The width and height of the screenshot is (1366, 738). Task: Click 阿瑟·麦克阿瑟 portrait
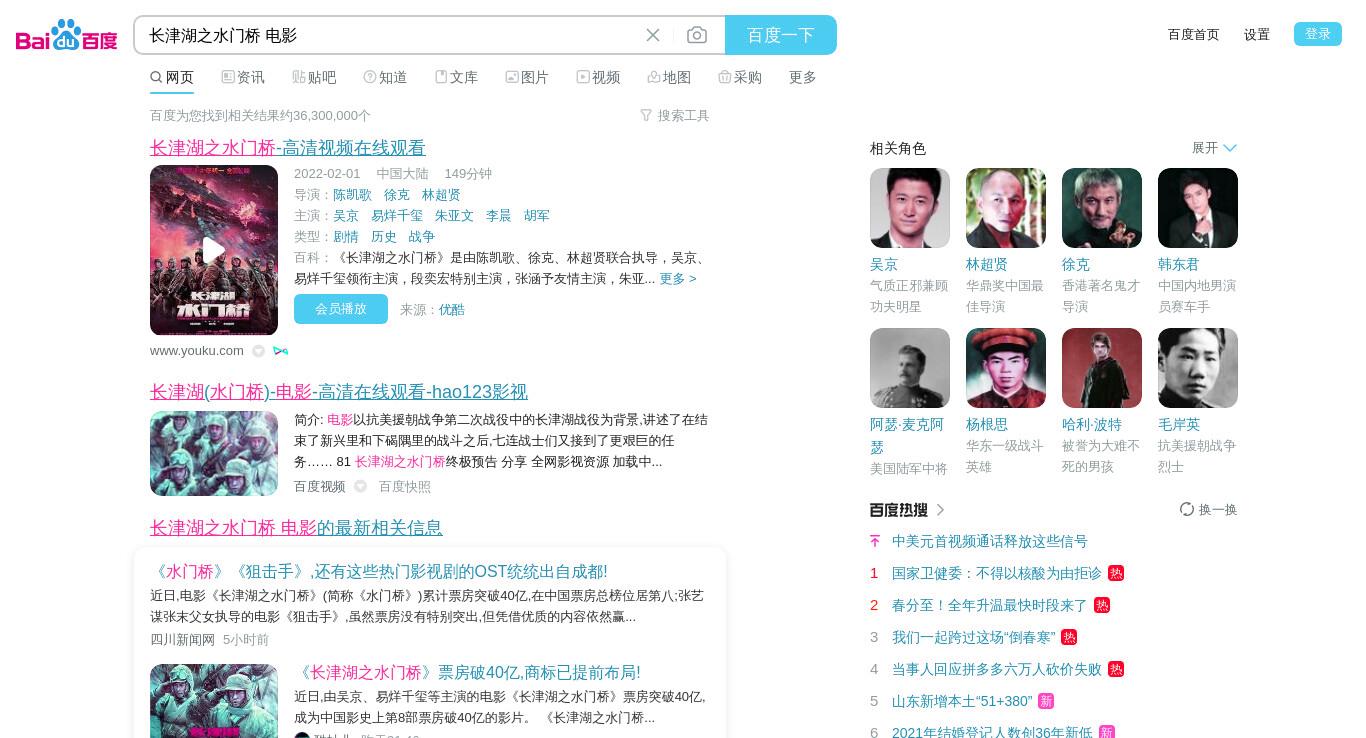pyautogui.click(x=910, y=368)
